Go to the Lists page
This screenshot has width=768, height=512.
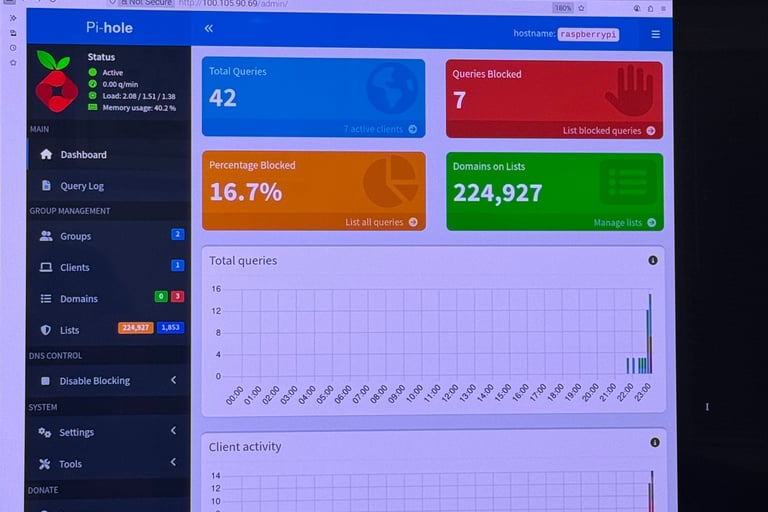point(108,330)
